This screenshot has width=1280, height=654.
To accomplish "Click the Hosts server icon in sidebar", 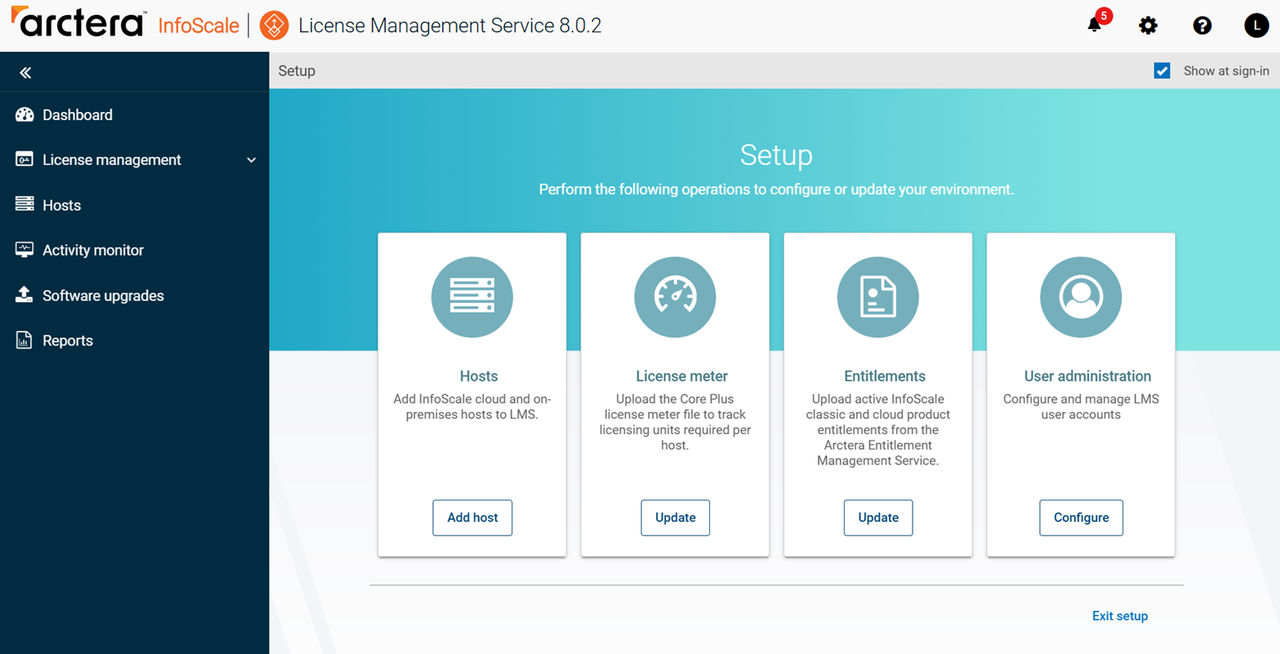I will pos(25,205).
